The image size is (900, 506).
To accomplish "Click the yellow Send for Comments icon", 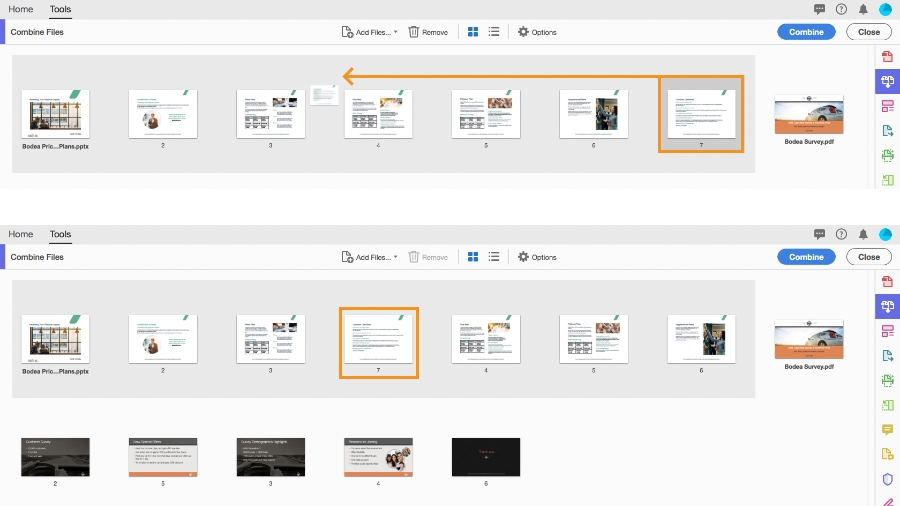I will coord(887,454).
